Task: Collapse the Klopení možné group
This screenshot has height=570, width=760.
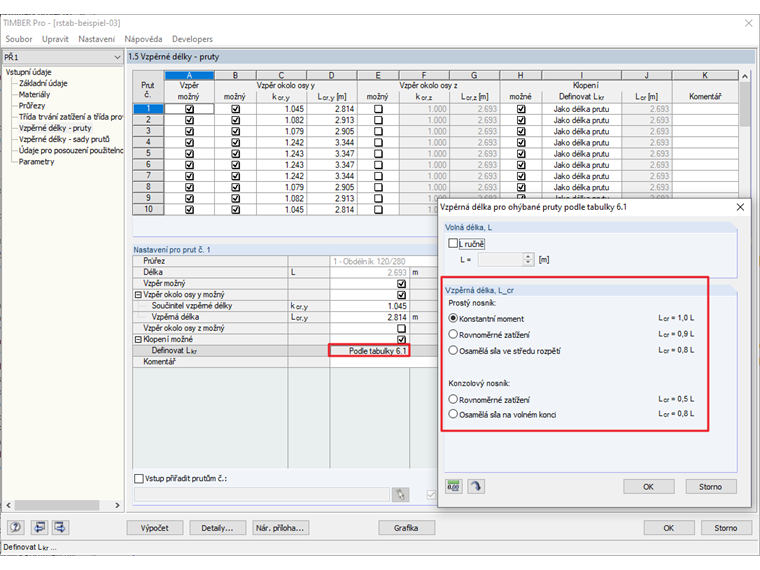Action: (x=138, y=339)
